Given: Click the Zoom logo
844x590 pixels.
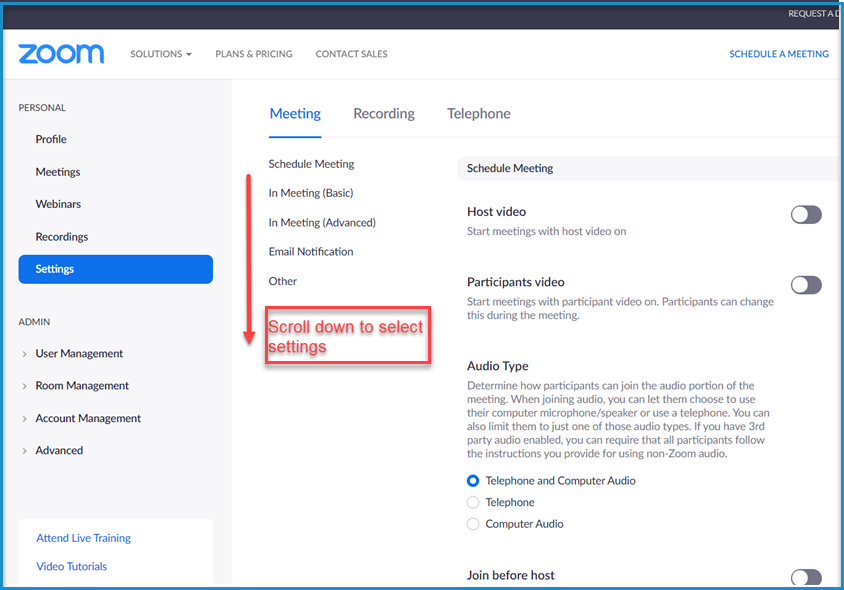Looking at the screenshot, I should [61, 54].
